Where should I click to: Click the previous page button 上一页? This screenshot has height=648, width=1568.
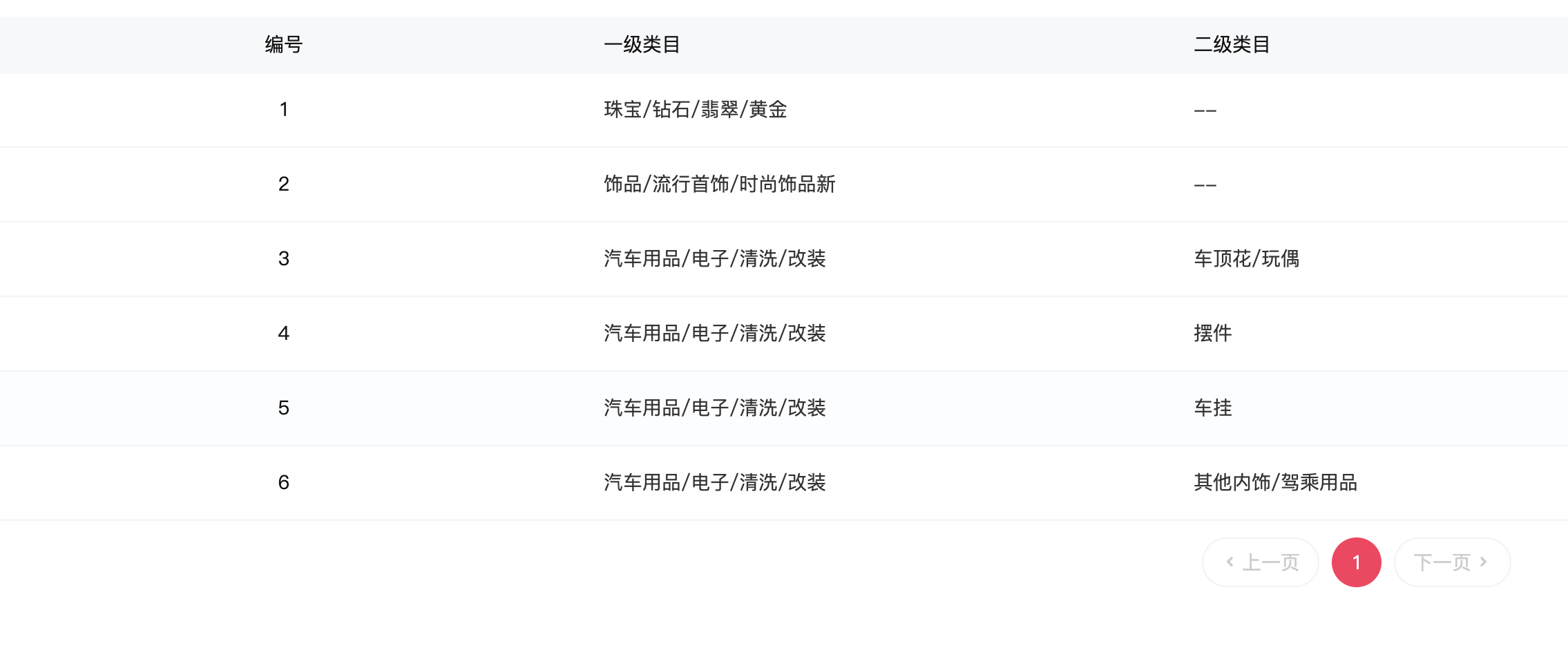pyautogui.click(x=1261, y=562)
